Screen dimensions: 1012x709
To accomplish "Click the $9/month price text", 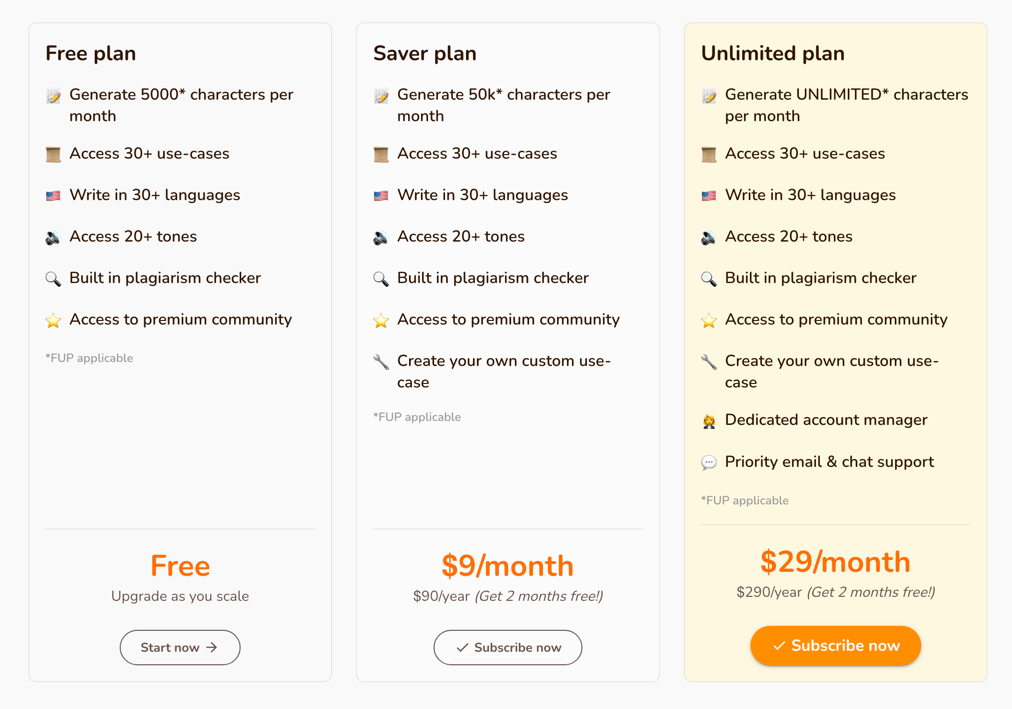I will tap(508, 566).
